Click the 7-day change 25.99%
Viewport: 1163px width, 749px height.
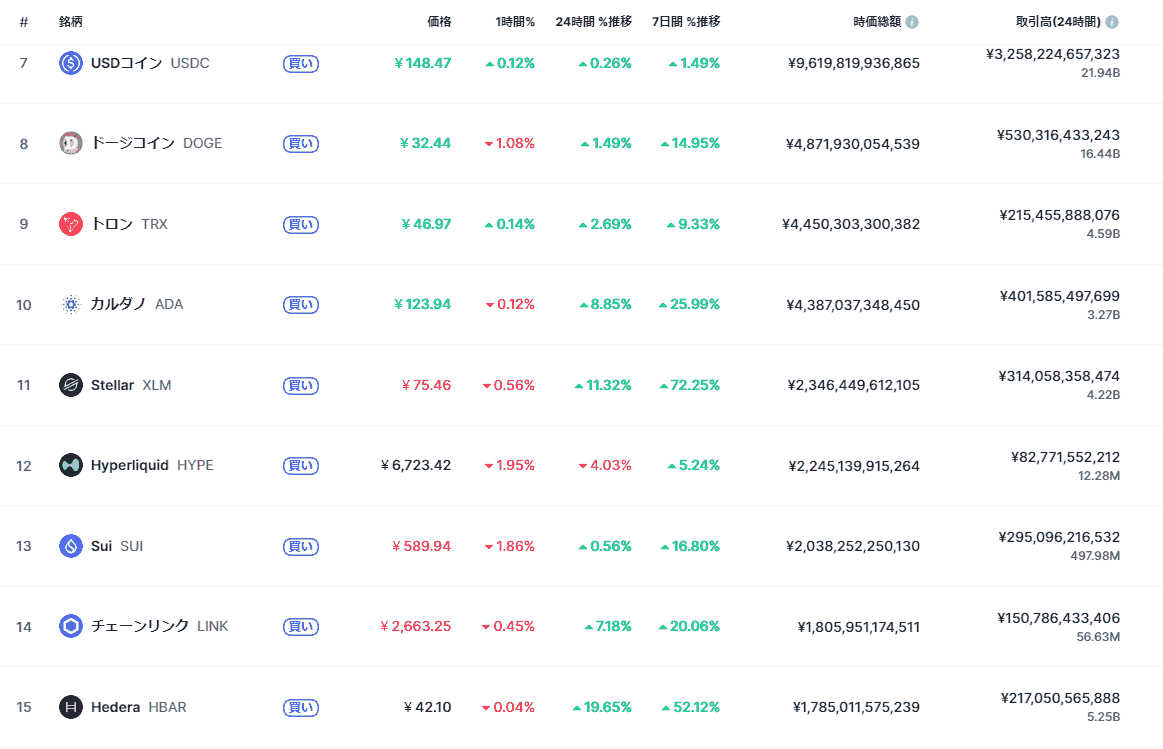pyautogui.click(x=689, y=304)
